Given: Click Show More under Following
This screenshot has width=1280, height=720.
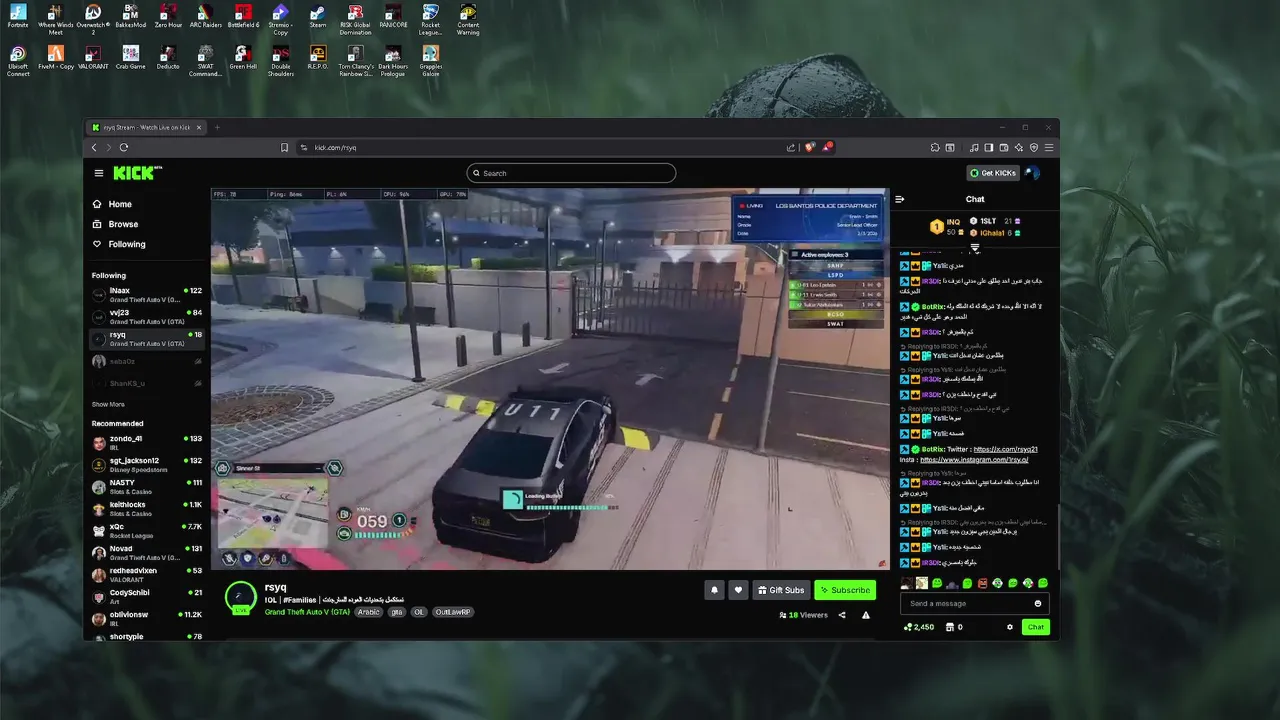Looking at the screenshot, I should (x=108, y=404).
